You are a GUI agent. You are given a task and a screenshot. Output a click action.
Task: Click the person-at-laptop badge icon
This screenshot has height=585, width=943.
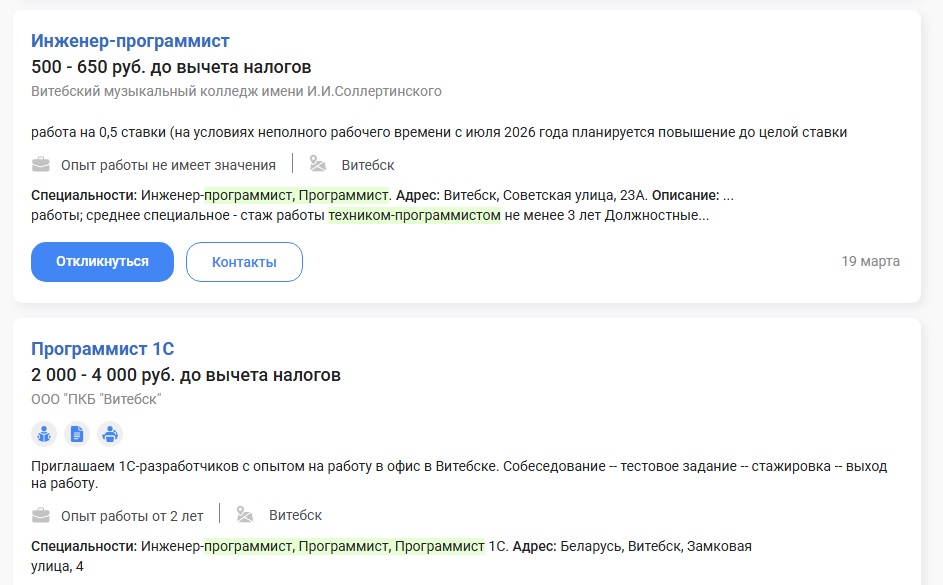coord(110,434)
